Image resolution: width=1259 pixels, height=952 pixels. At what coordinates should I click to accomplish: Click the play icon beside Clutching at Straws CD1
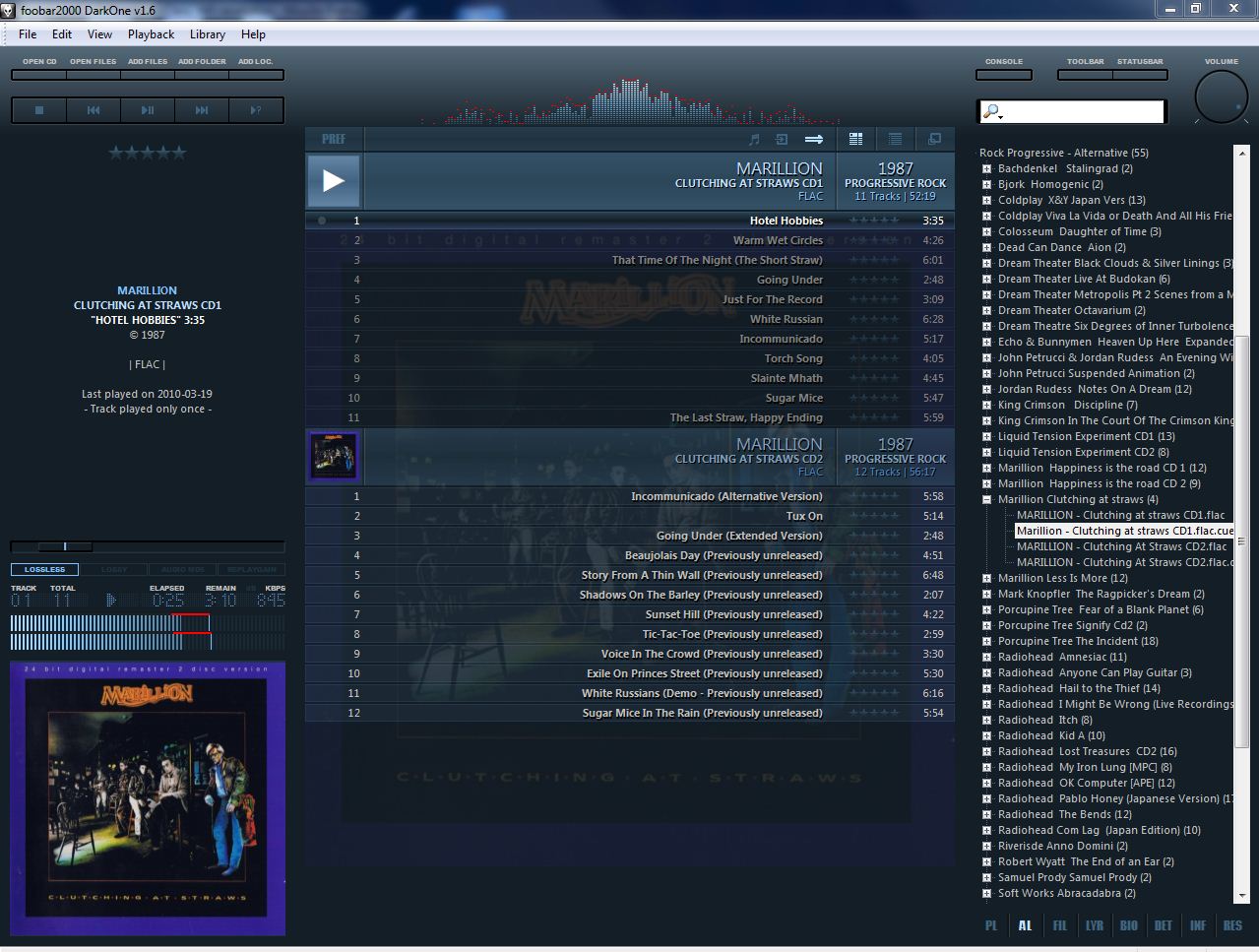(334, 180)
